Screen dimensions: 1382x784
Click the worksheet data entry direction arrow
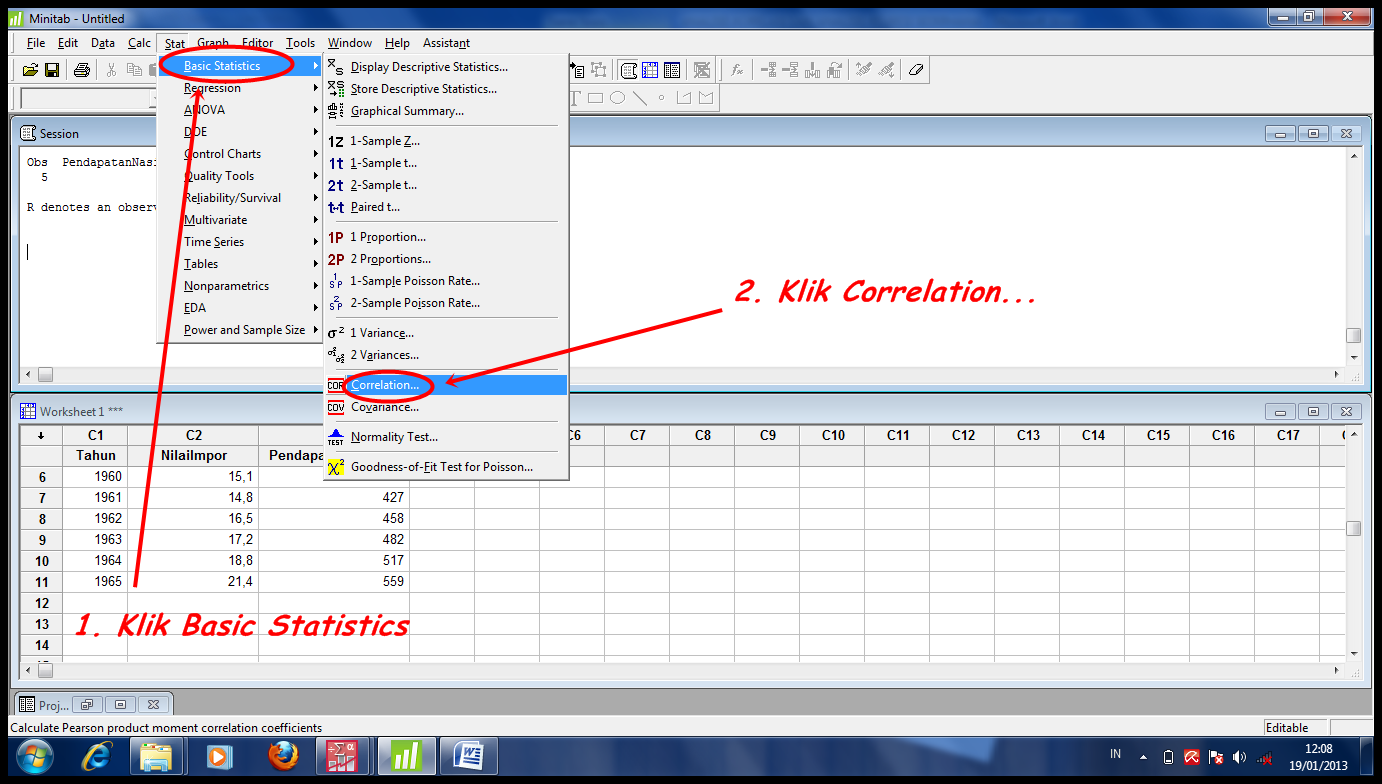pyautogui.click(x=41, y=435)
